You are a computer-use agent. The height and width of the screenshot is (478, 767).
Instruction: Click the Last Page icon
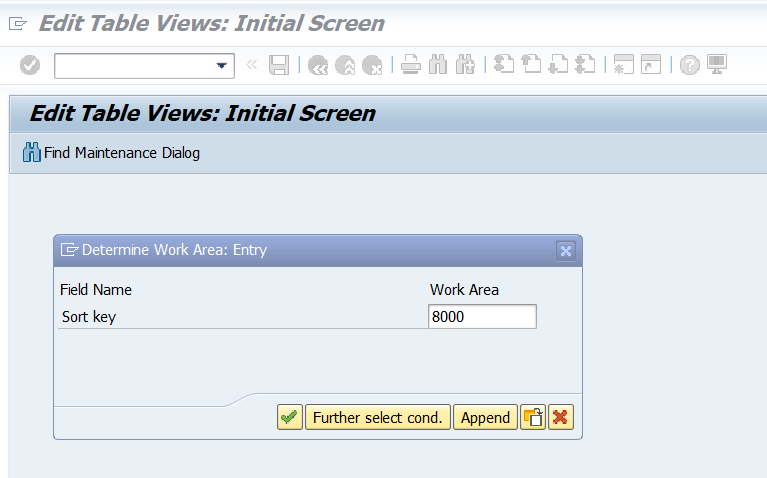(x=585, y=64)
